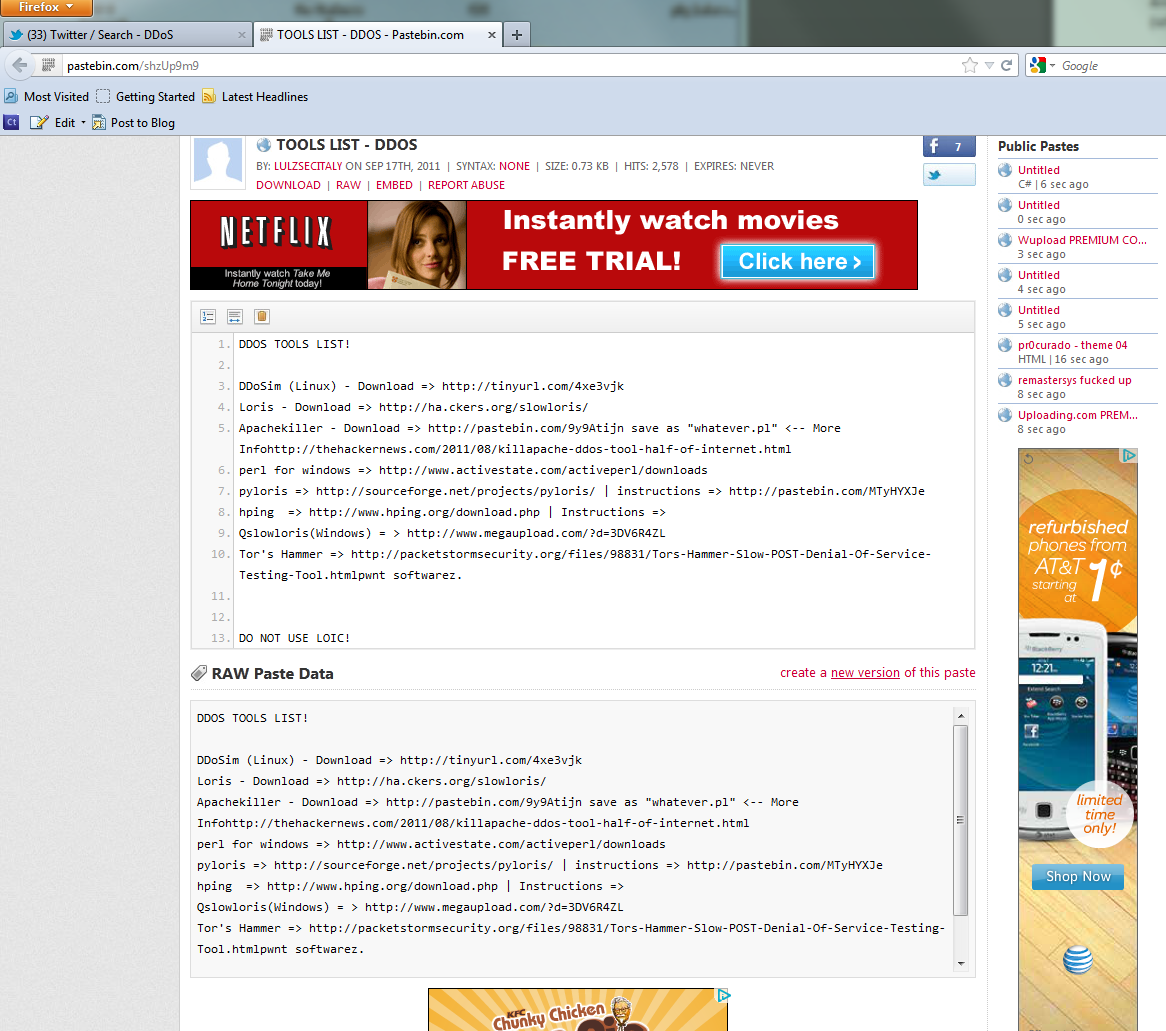Viewport: 1166px width, 1031px height.
Task: Expand the address bar history dropdown
Action: [x=989, y=65]
